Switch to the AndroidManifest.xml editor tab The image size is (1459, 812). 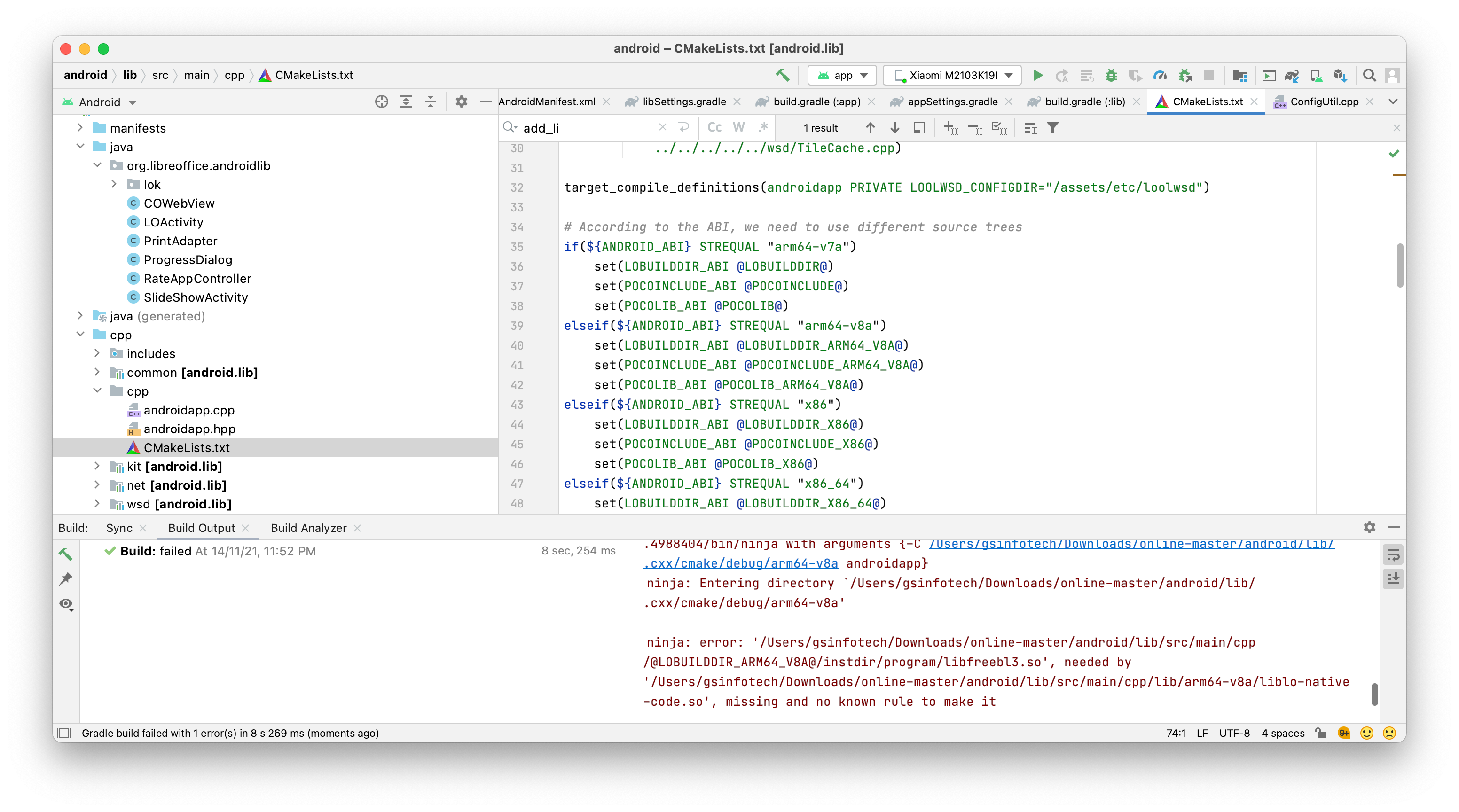(x=547, y=102)
